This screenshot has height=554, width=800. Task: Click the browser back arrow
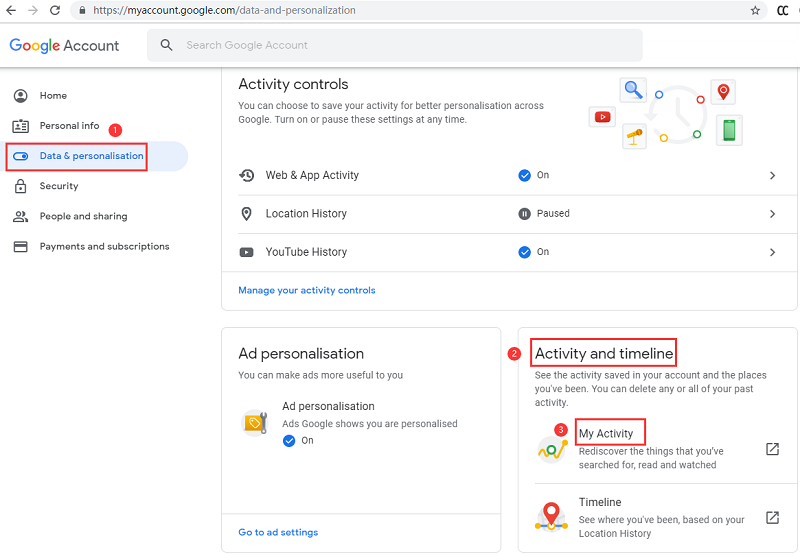[11, 10]
